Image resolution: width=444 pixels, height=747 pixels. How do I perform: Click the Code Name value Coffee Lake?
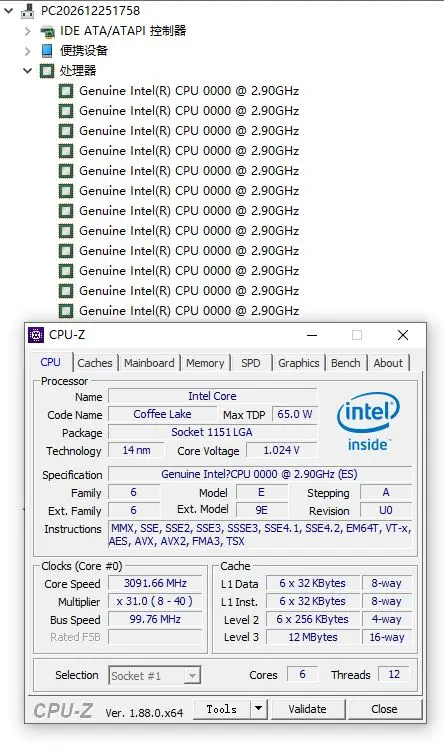click(x=162, y=414)
